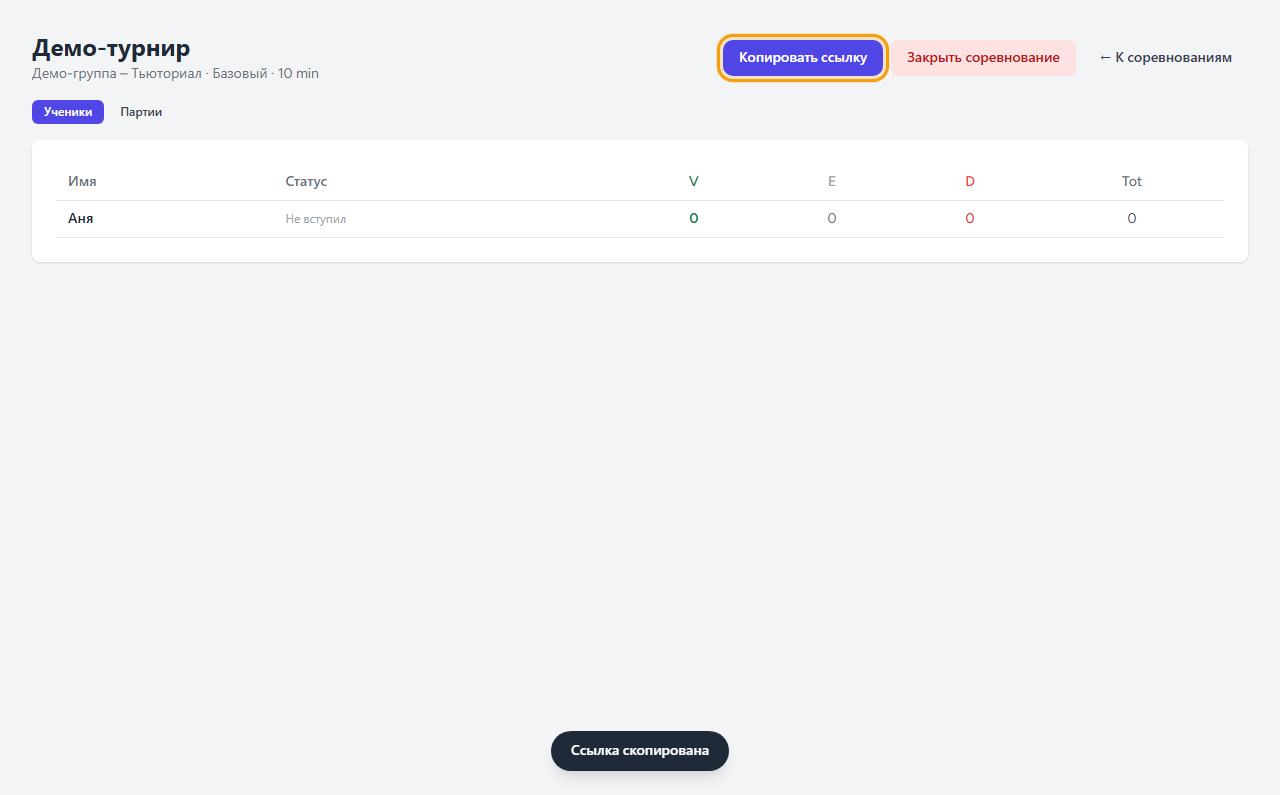This screenshot has height=795, width=1280.
Task: Click the Ссылка скопирована toast notification
Action: [x=640, y=751]
